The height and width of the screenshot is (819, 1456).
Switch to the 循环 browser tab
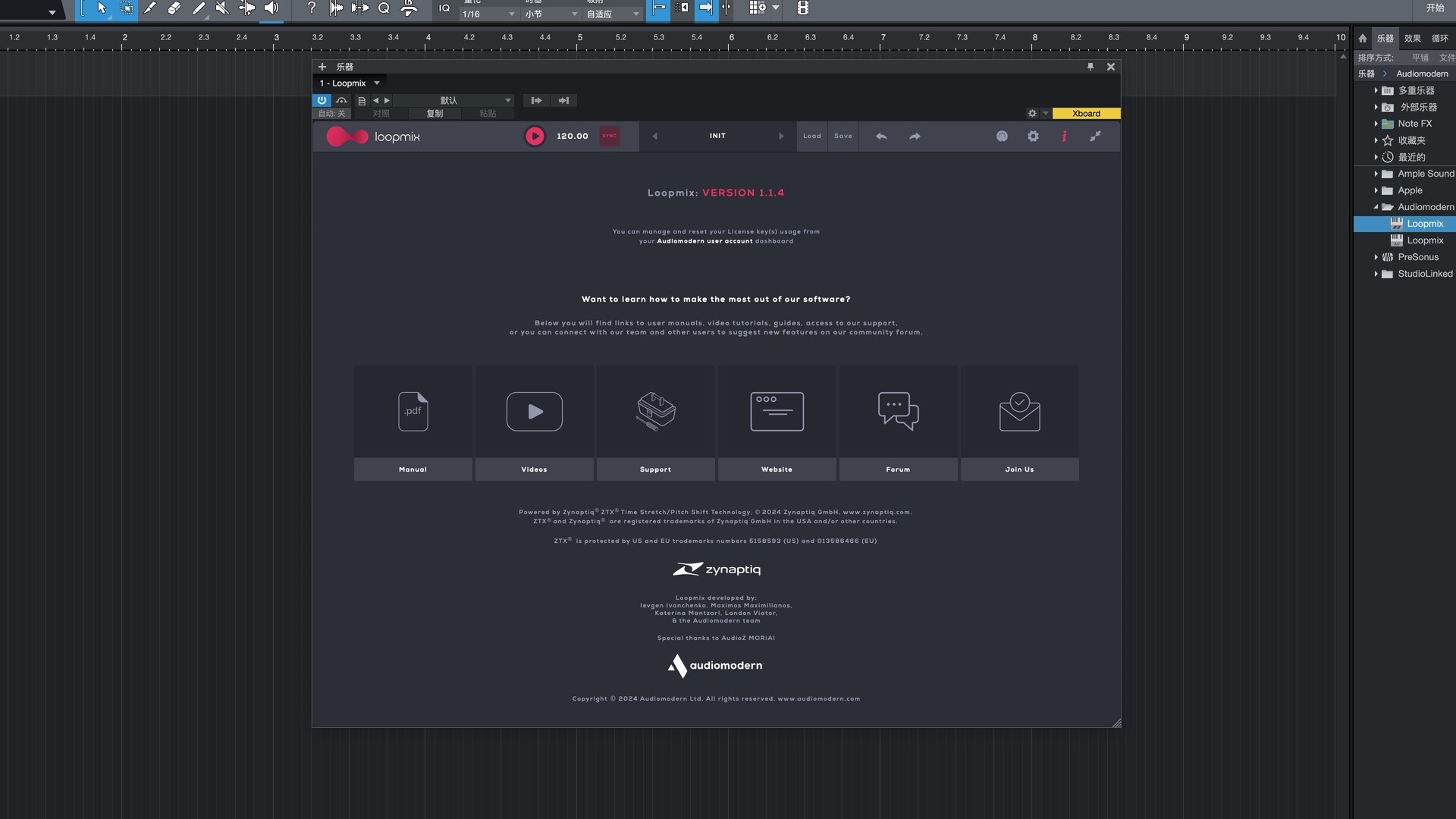(x=1439, y=38)
